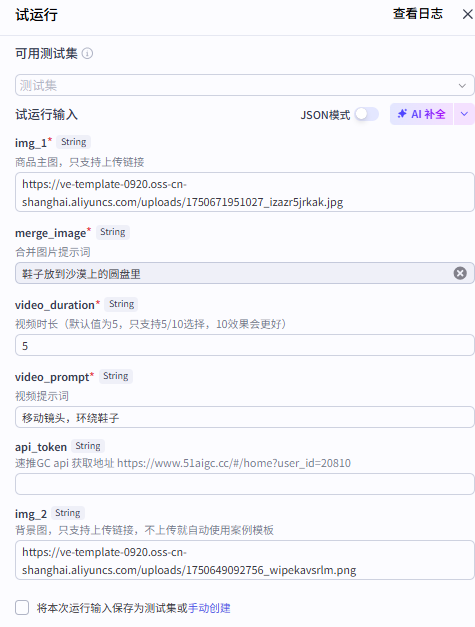This screenshot has height=627, width=475.
Task: Click the 手动创建 link
Action: click(x=209, y=608)
